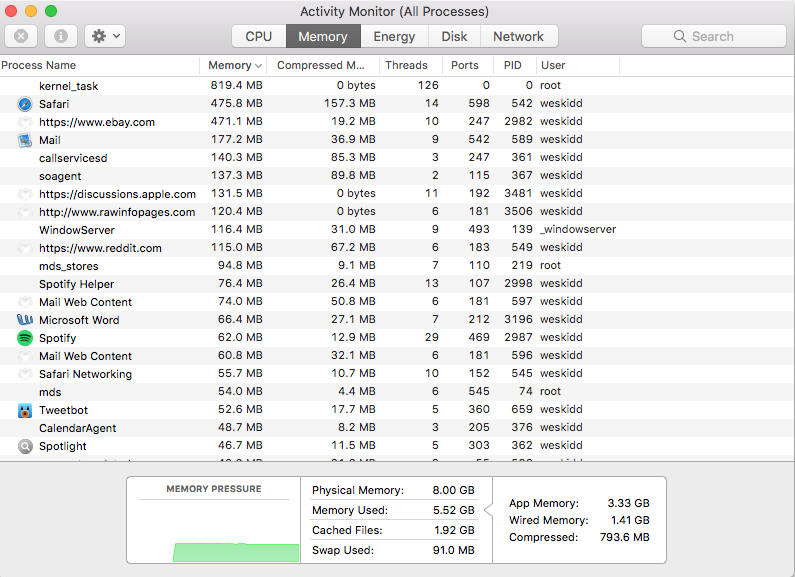Image resolution: width=795 pixels, height=577 pixels.
Task: Sort by Process Name column
Action: coord(99,65)
